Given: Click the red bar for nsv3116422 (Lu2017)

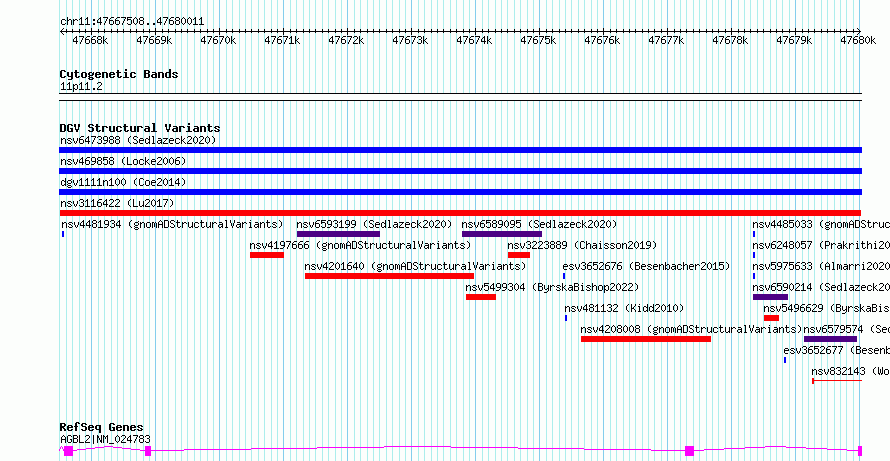Looking at the screenshot, I should pos(460,213).
